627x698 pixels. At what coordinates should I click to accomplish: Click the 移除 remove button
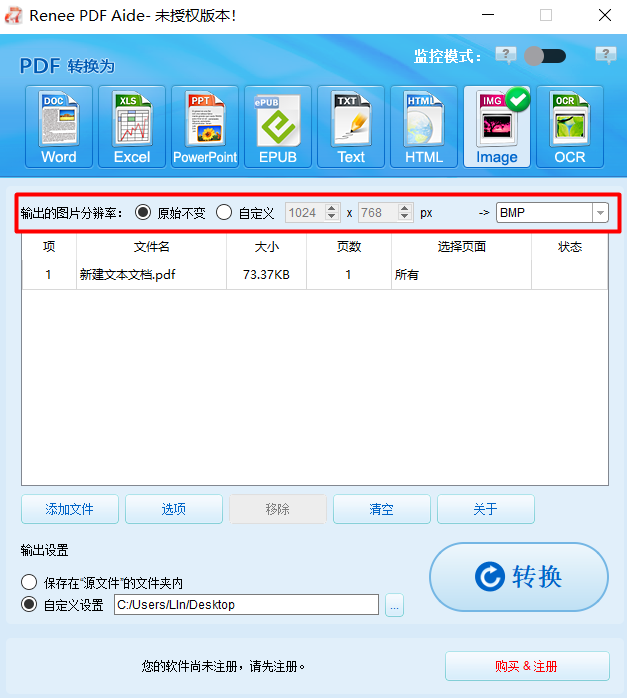[278, 509]
